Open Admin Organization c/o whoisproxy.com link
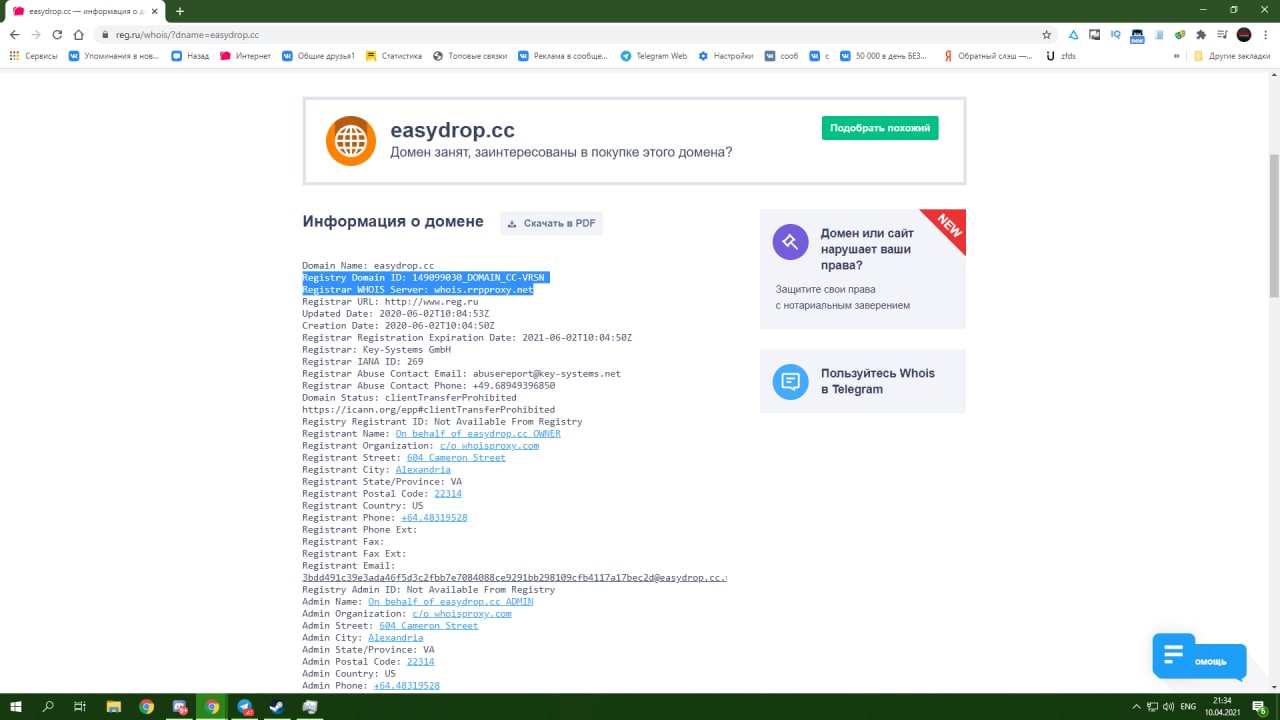The height and width of the screenshot is (720, 1280). pos(461,614)
